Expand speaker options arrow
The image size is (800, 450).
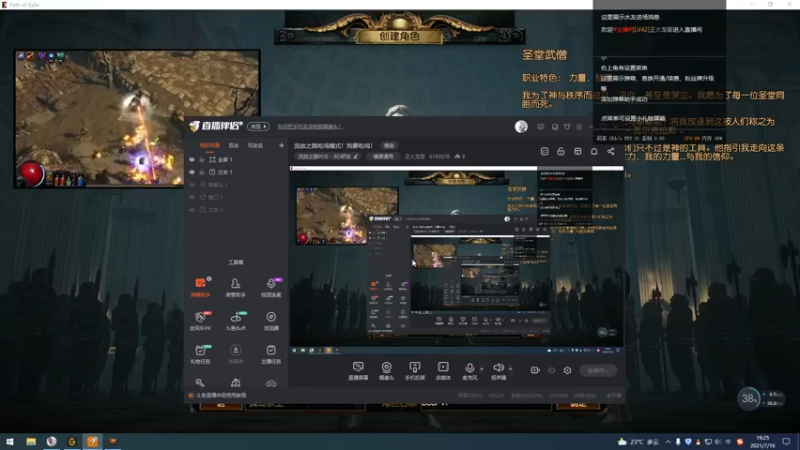click(x=510, y=368)
